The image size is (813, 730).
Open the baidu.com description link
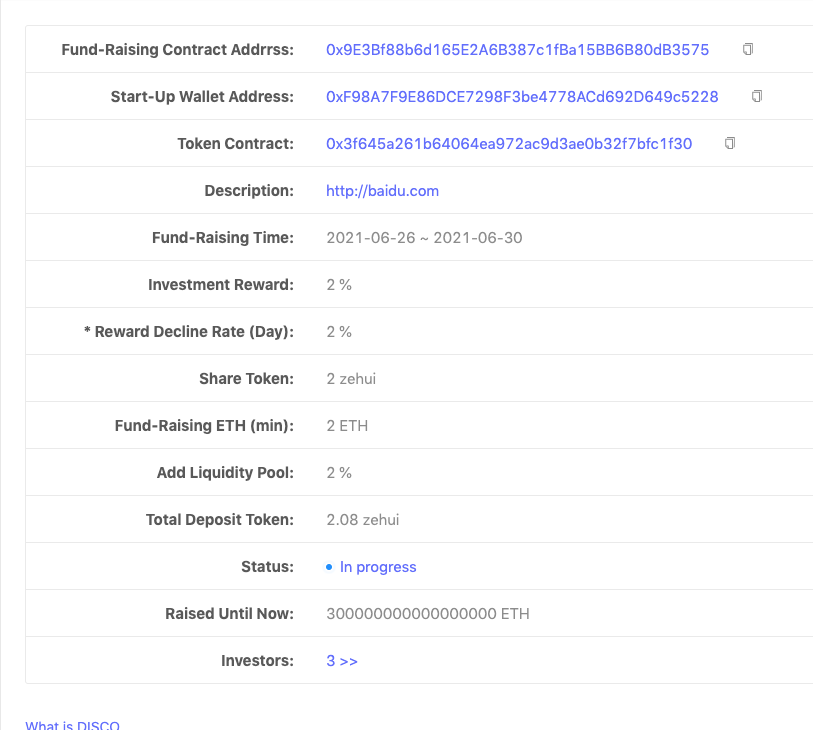[x=383, y=191]
